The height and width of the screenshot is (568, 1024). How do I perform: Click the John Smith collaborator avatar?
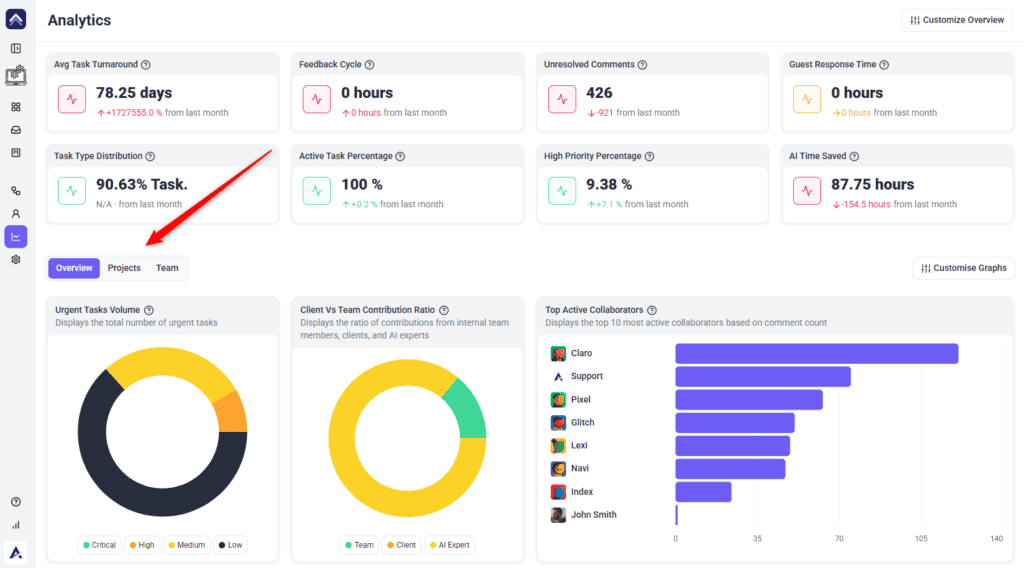tap(558, 514)
